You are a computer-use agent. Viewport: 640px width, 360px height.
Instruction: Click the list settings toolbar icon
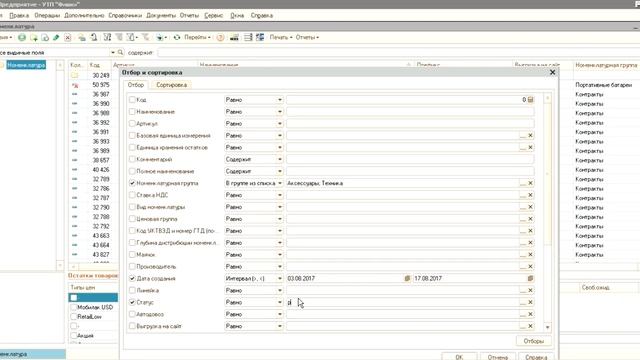(x=248, y=38)
